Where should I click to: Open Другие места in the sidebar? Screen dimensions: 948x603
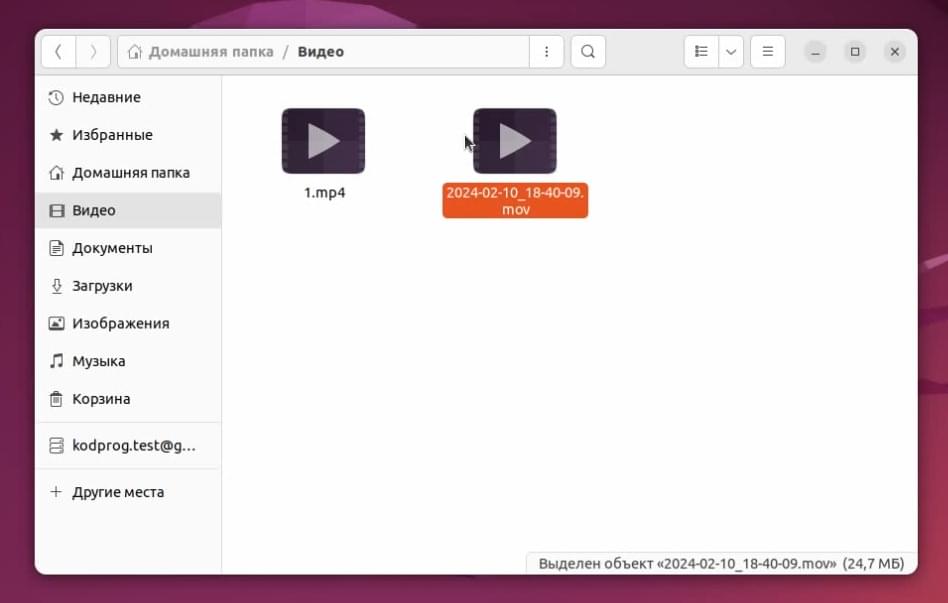click(x=128, y=492)
